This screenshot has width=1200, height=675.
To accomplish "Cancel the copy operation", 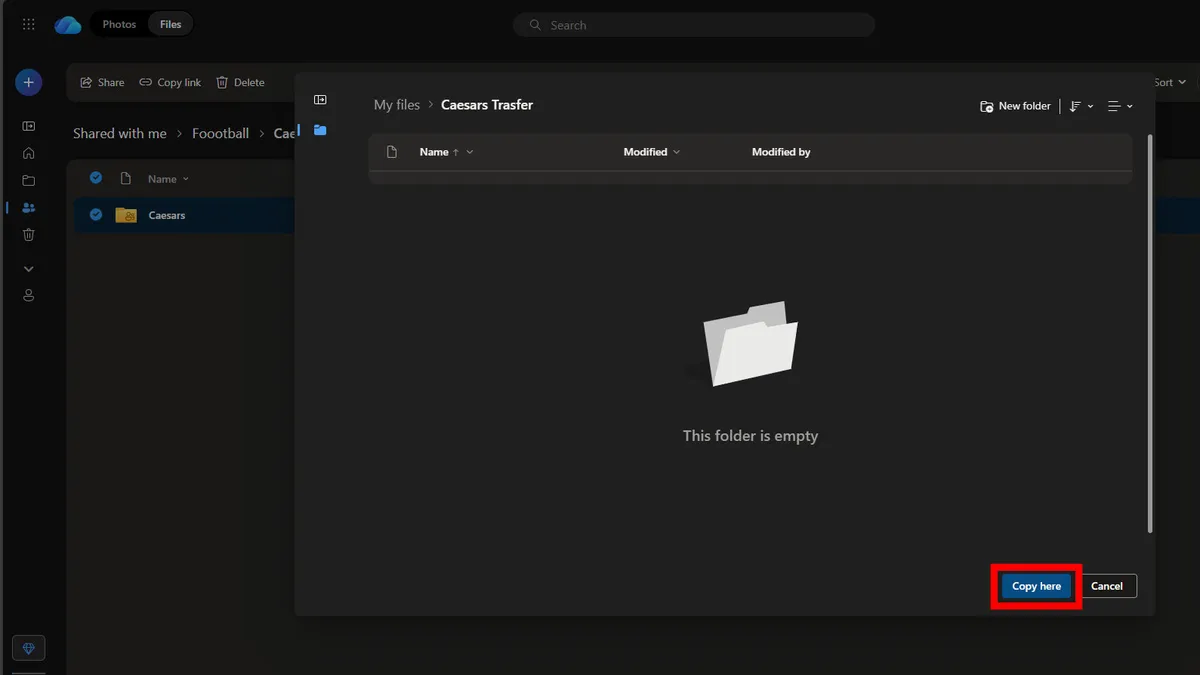I will coord(1107,586).
